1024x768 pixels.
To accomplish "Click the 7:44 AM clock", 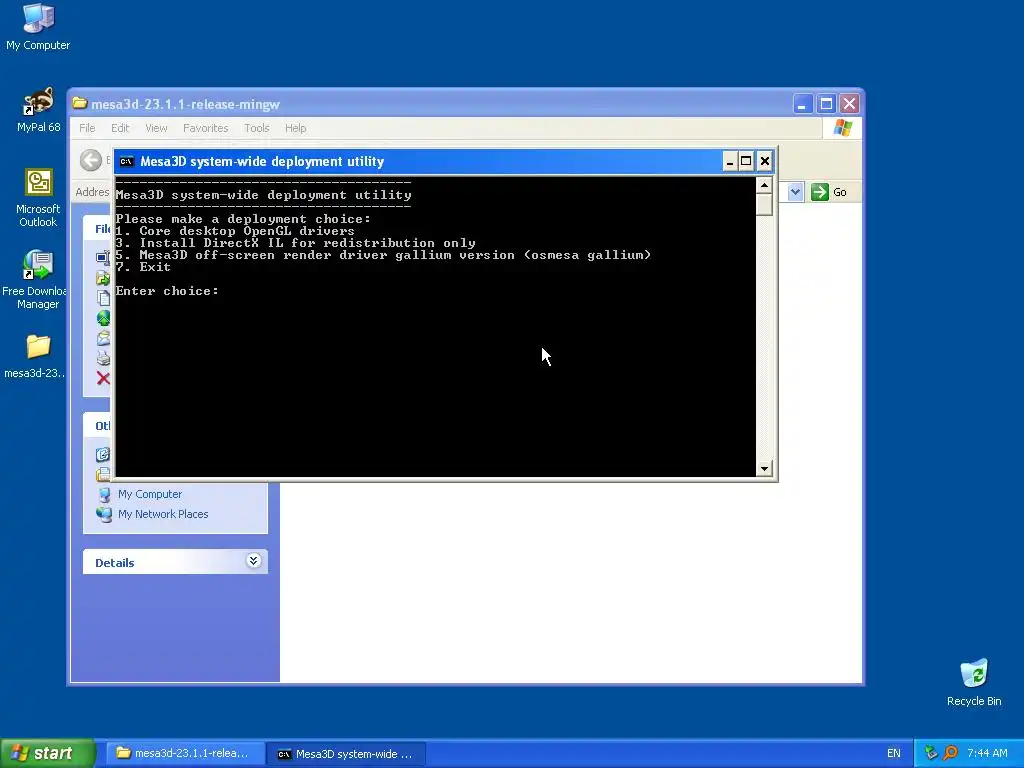I will [x=987, y=753].
